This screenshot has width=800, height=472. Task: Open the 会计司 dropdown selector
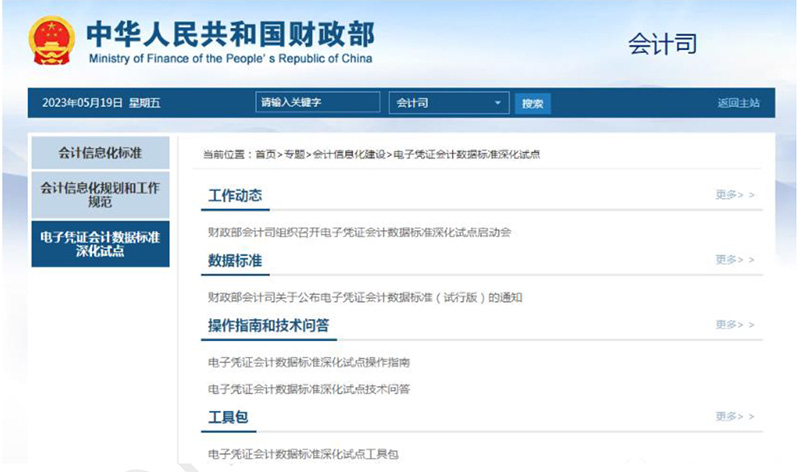click(x=448, y=103)
